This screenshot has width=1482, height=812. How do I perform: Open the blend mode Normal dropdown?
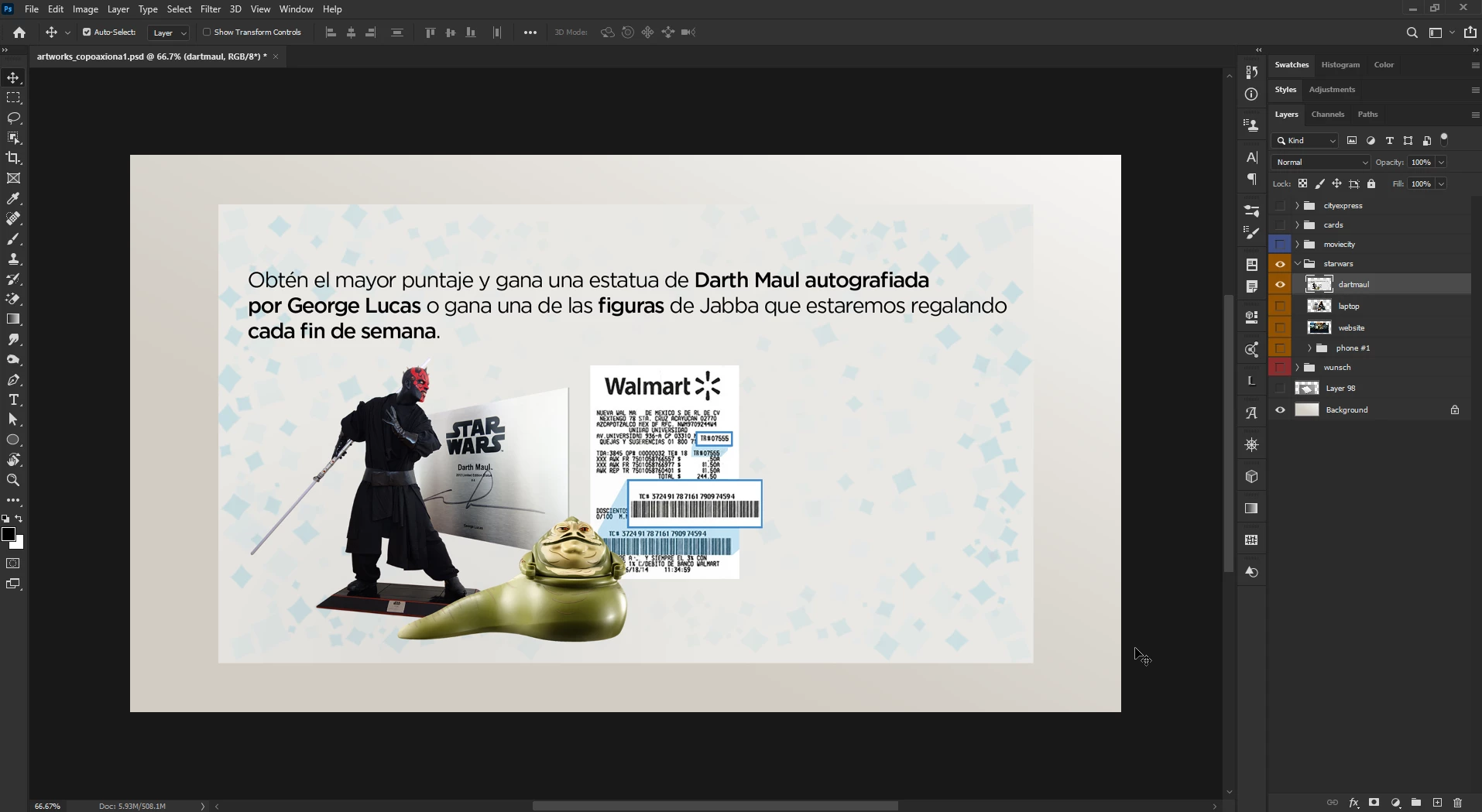tap(1321, 163)
